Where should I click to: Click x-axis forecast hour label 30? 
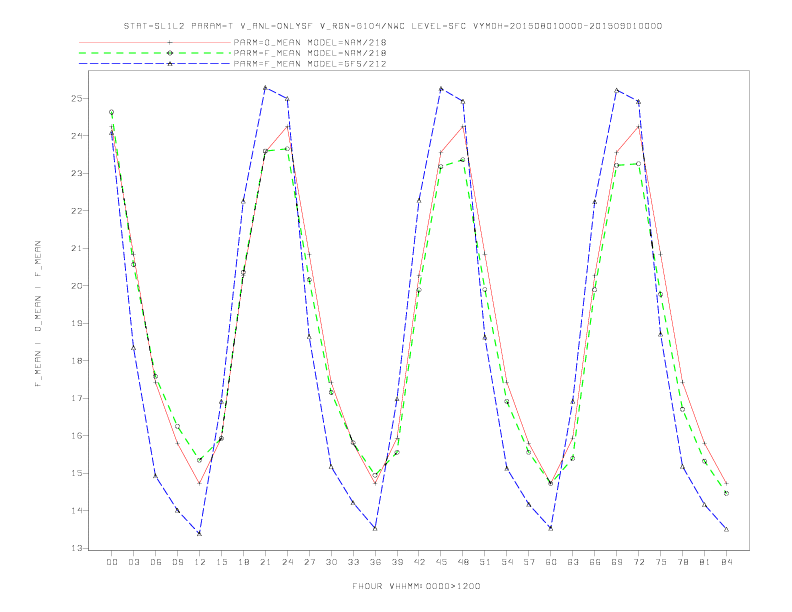(x=331, y=562)
